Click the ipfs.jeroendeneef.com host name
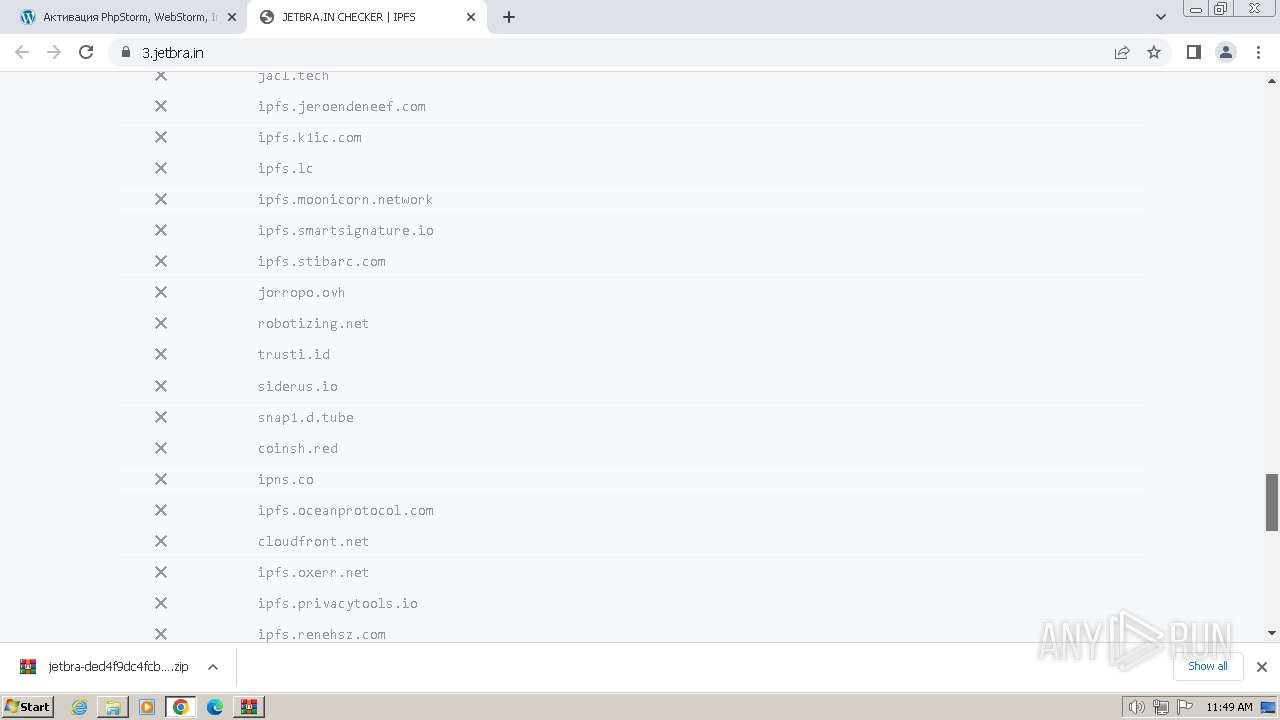The image size is (1280, 720). tap(341, 106)
